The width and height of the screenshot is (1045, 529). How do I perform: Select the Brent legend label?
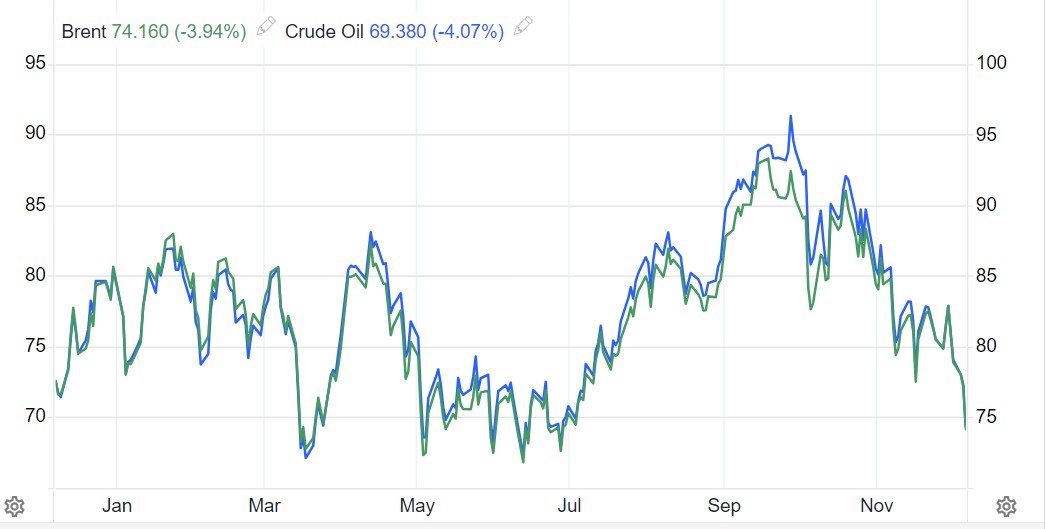pyautogui.click(x=83, y=31)
